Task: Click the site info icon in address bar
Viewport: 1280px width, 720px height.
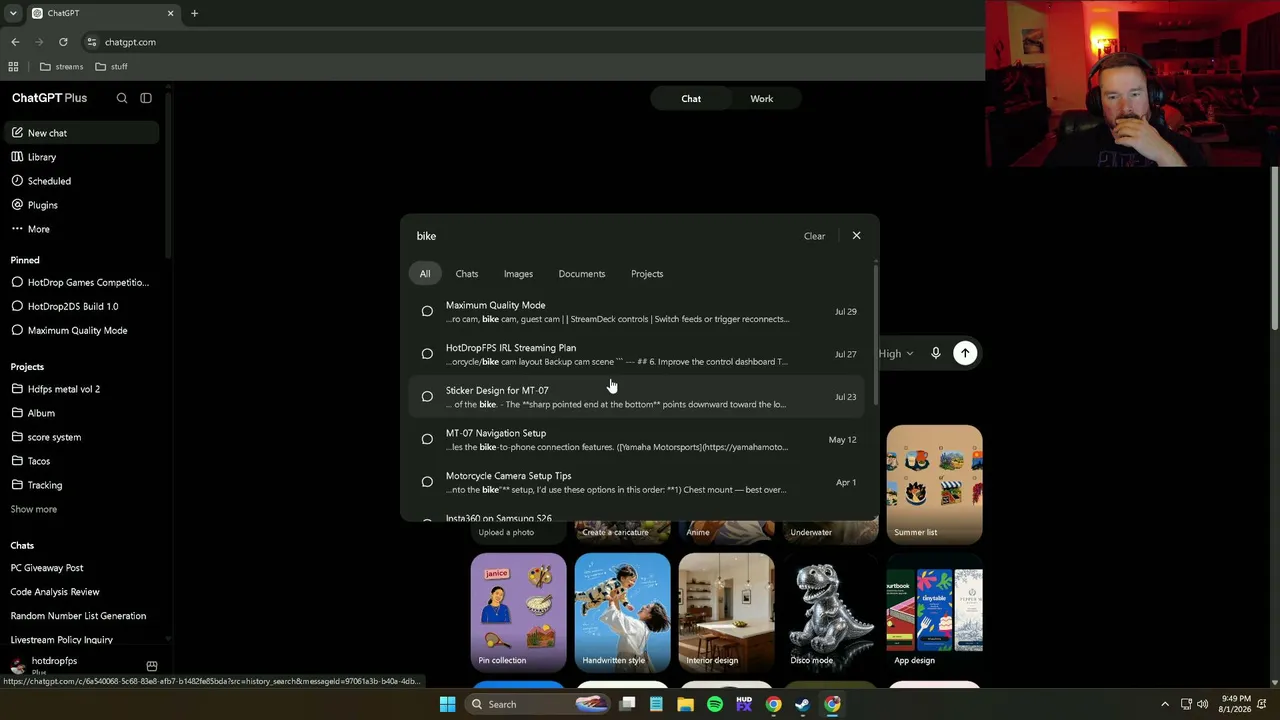Action: coord(91,42)
